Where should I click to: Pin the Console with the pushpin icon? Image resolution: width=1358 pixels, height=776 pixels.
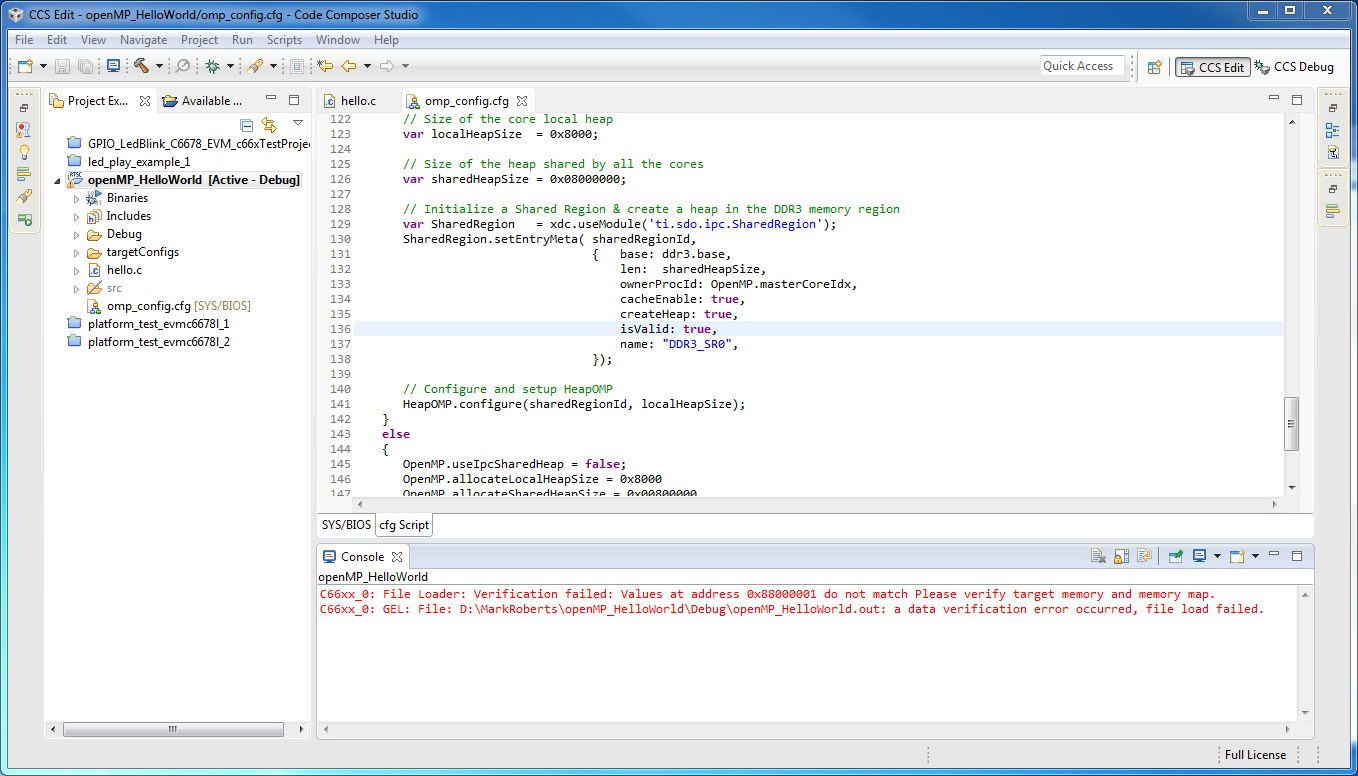[1175, 556]
